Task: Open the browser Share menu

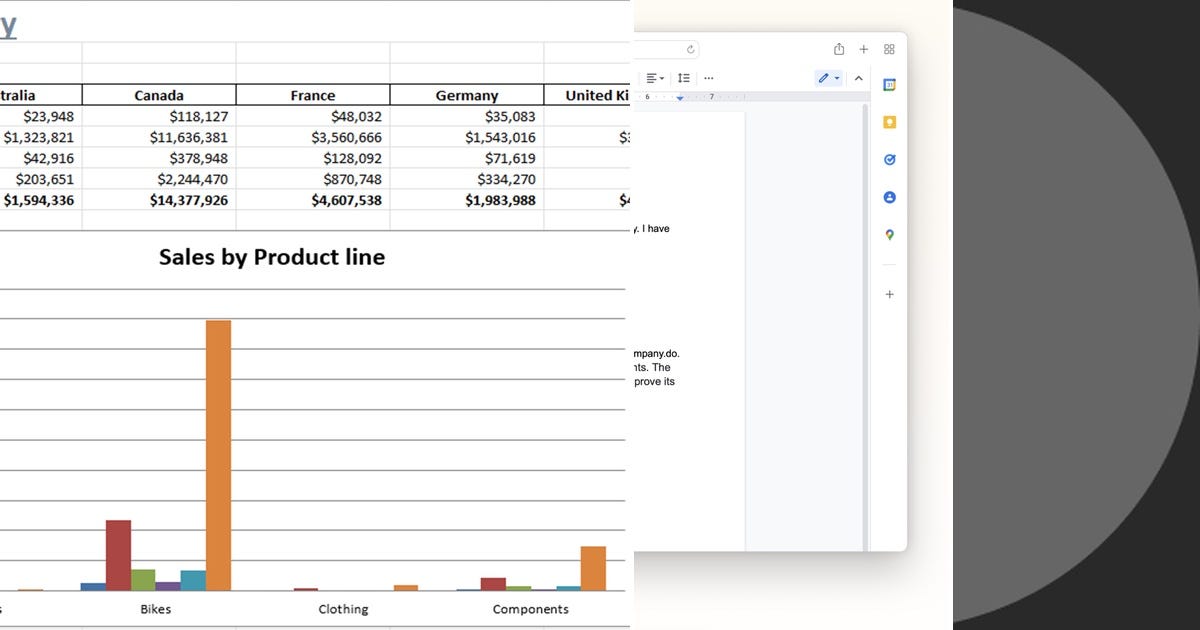Action: [839, 49]
